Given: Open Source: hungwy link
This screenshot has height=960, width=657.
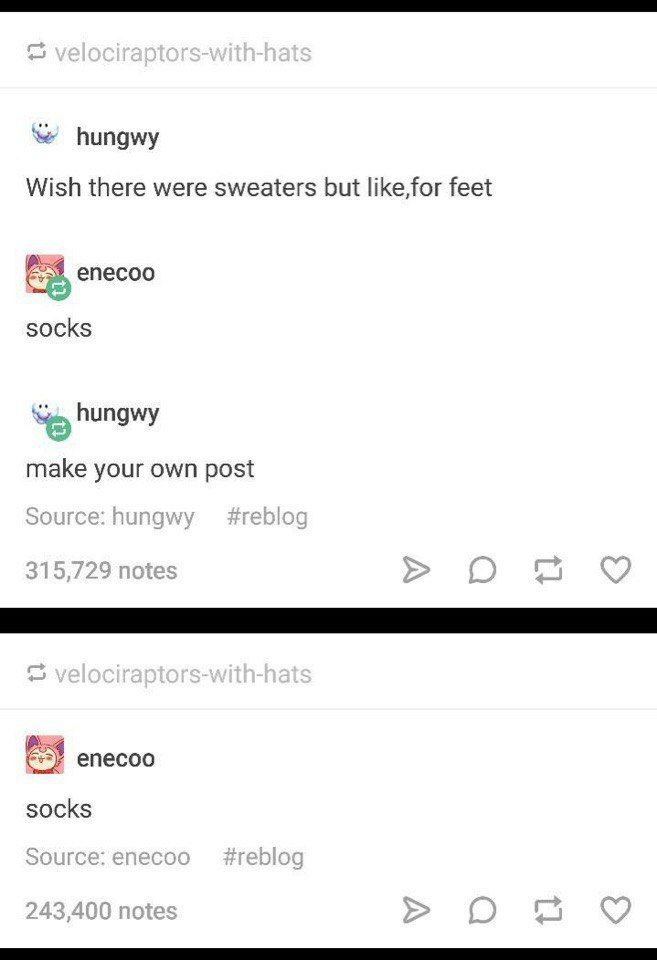Looking at the screenshot, I should (x=110, y=517).
